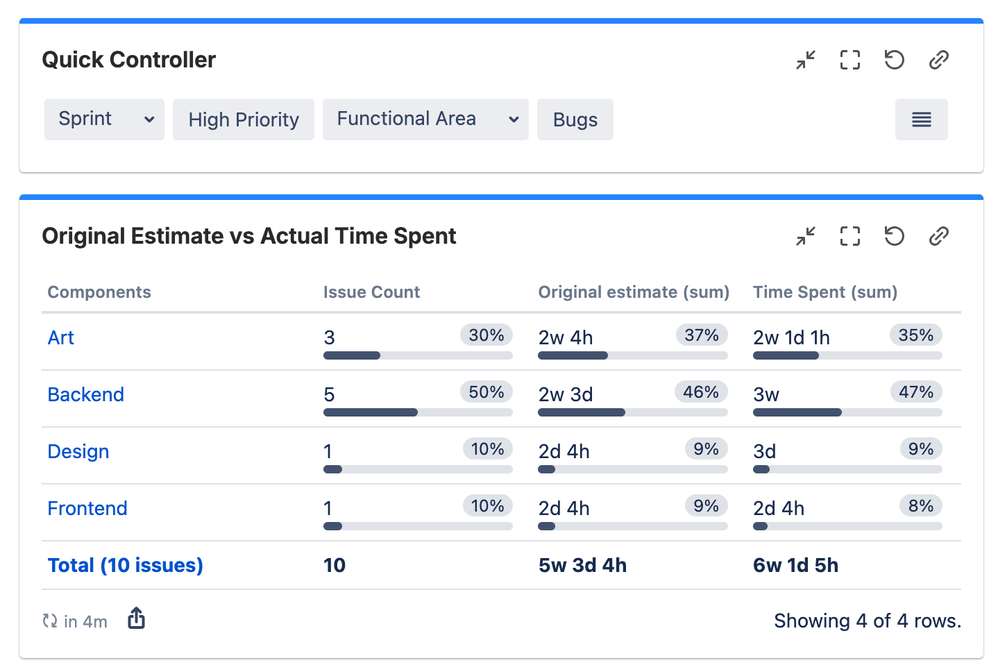Open the hamburger menu in Quick Controller
Viewport: 998px width, 672px height.
(x=921, y=119)
